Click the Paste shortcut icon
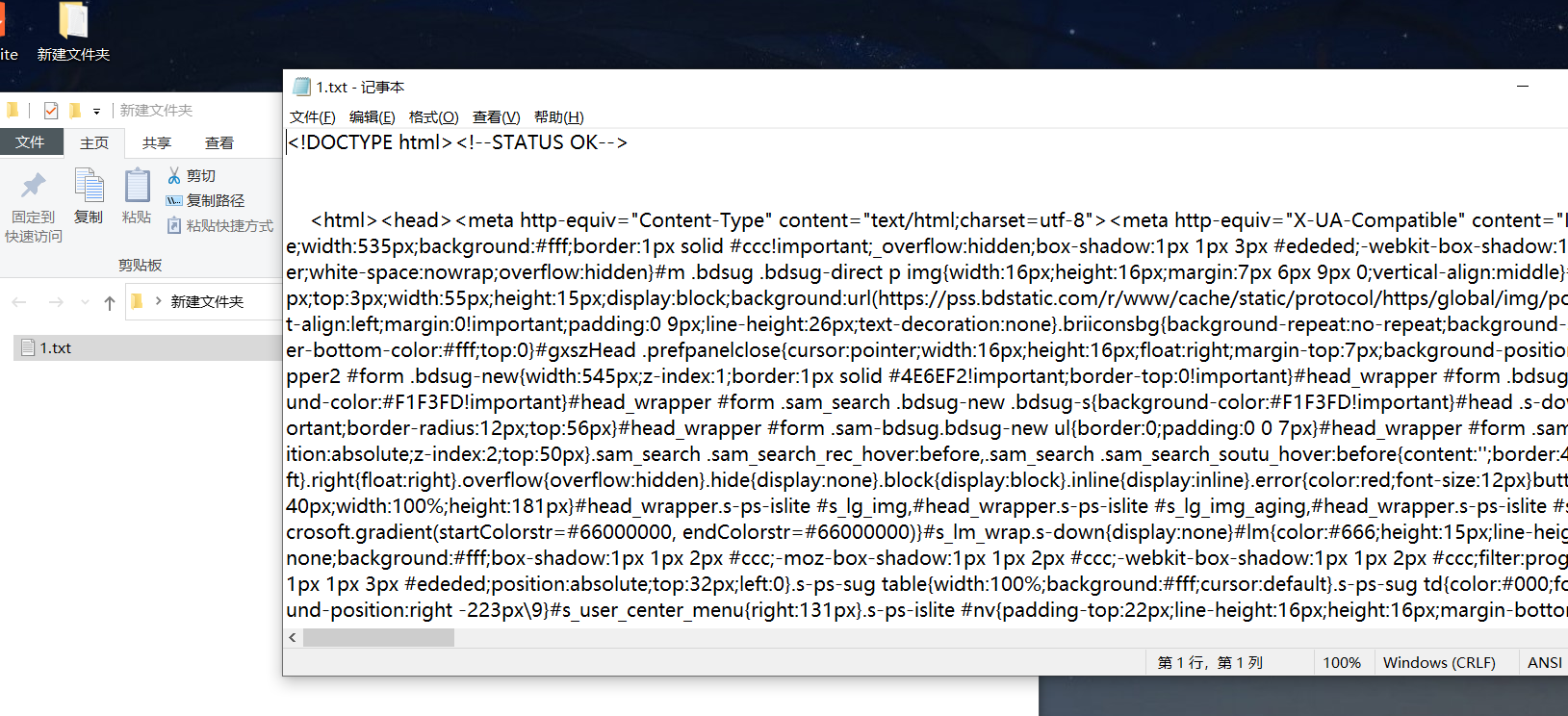Viewport: 1568px width, 716px height. click(174, 225)
